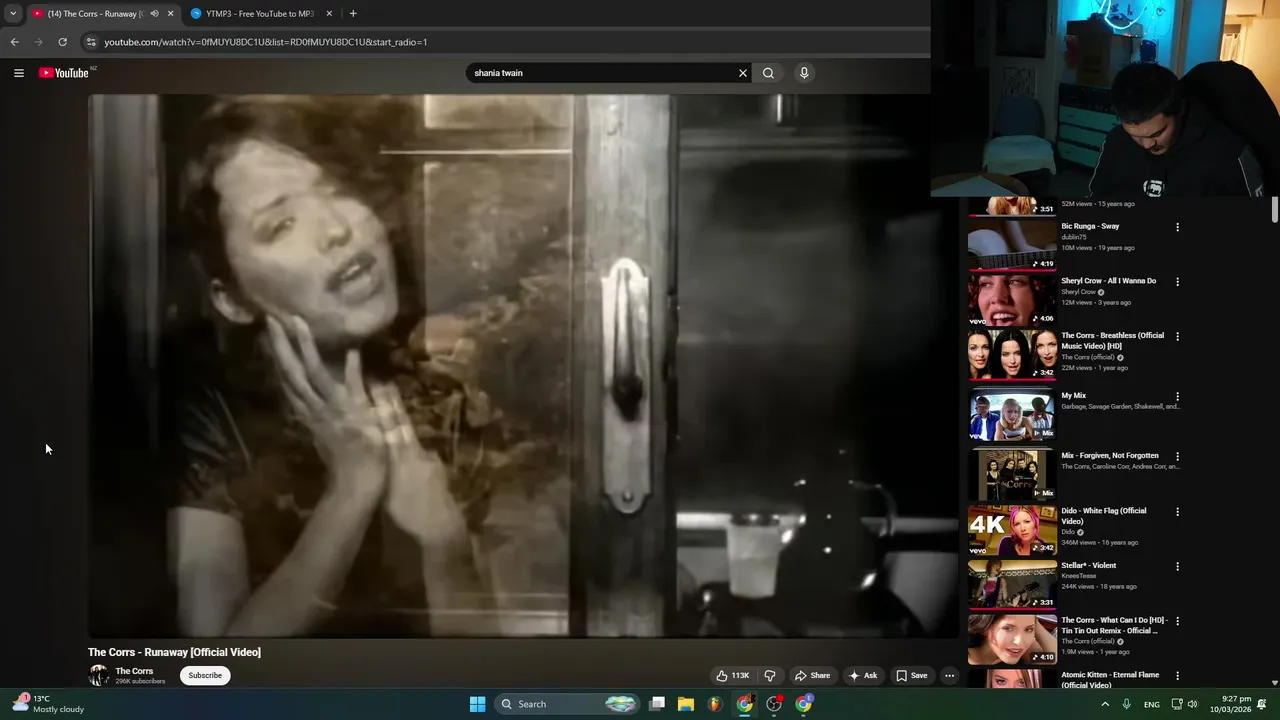Open the YouTube guide hamburger menu
1280x720 pixels.
tap(18, 73)
